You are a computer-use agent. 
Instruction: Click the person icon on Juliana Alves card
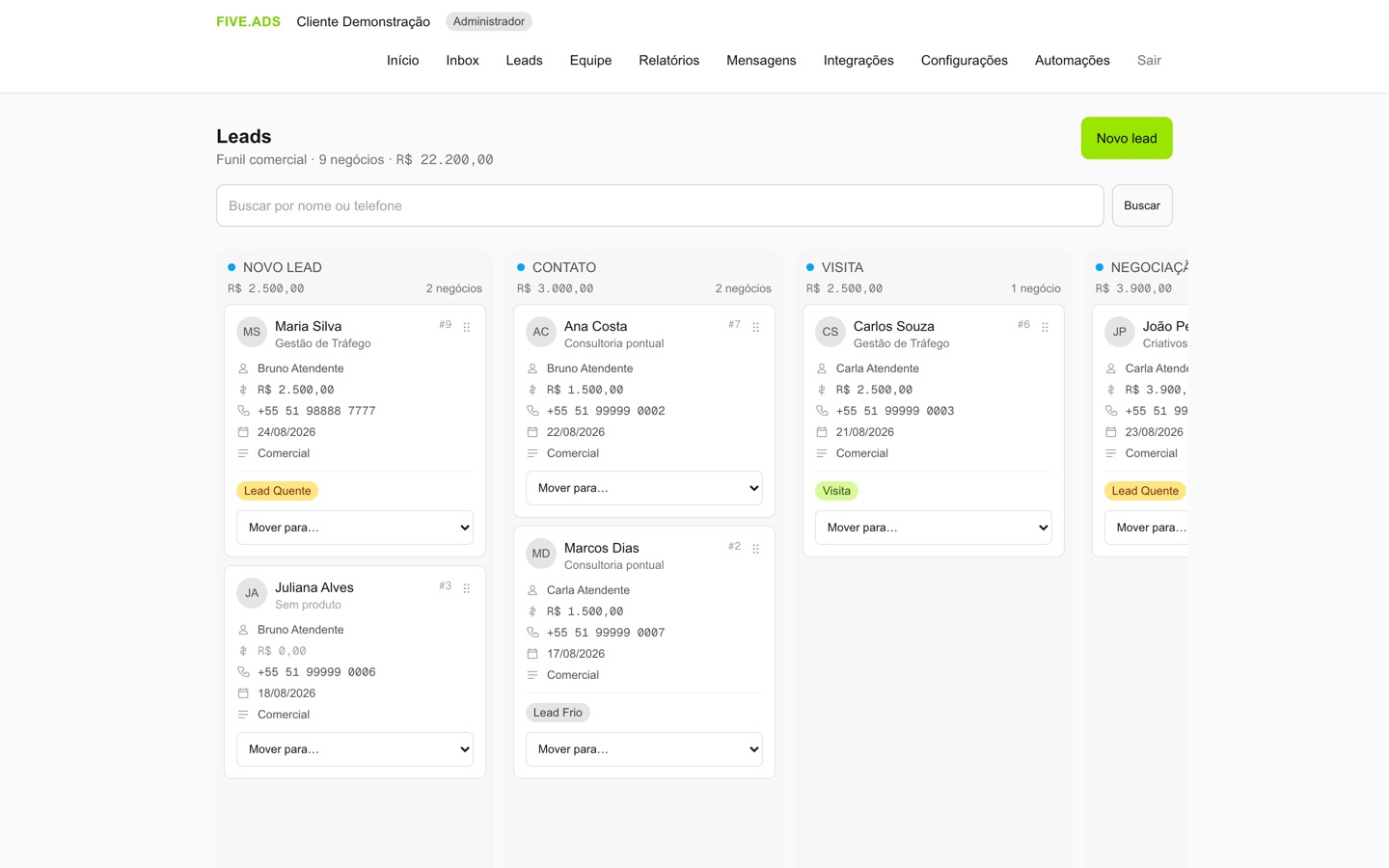click(243, 630)
